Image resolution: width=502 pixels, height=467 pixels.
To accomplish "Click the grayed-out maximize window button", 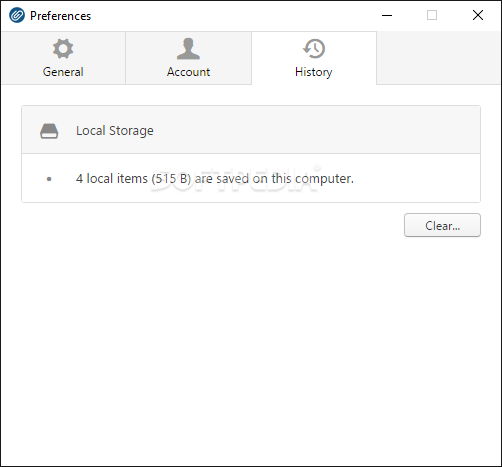I will click(x=432, y=15).
